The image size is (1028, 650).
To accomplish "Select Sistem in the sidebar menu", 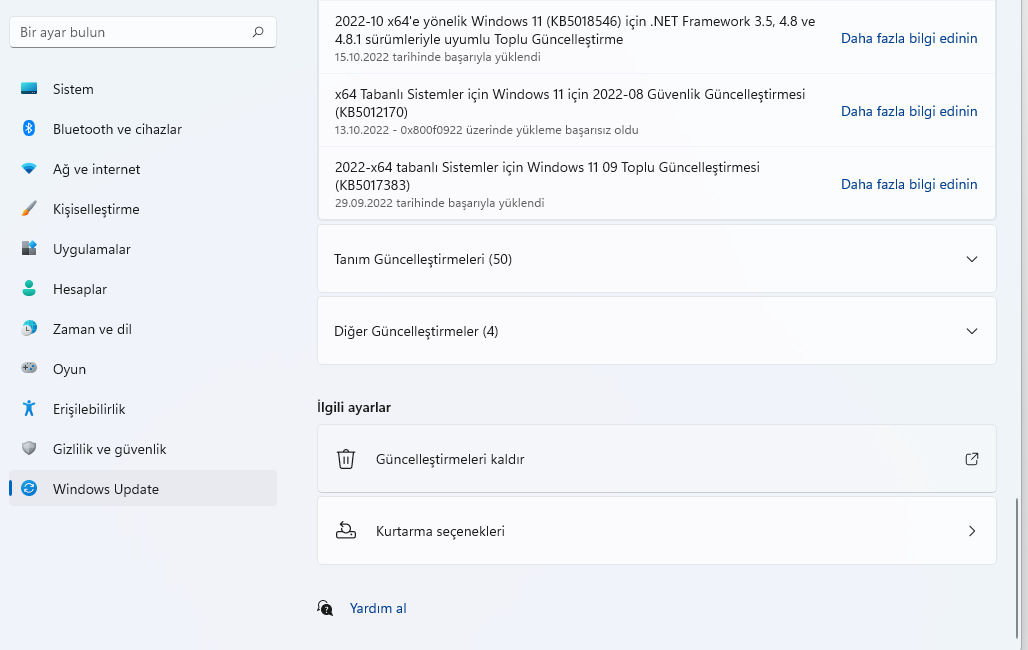I will tap(73, 89).
